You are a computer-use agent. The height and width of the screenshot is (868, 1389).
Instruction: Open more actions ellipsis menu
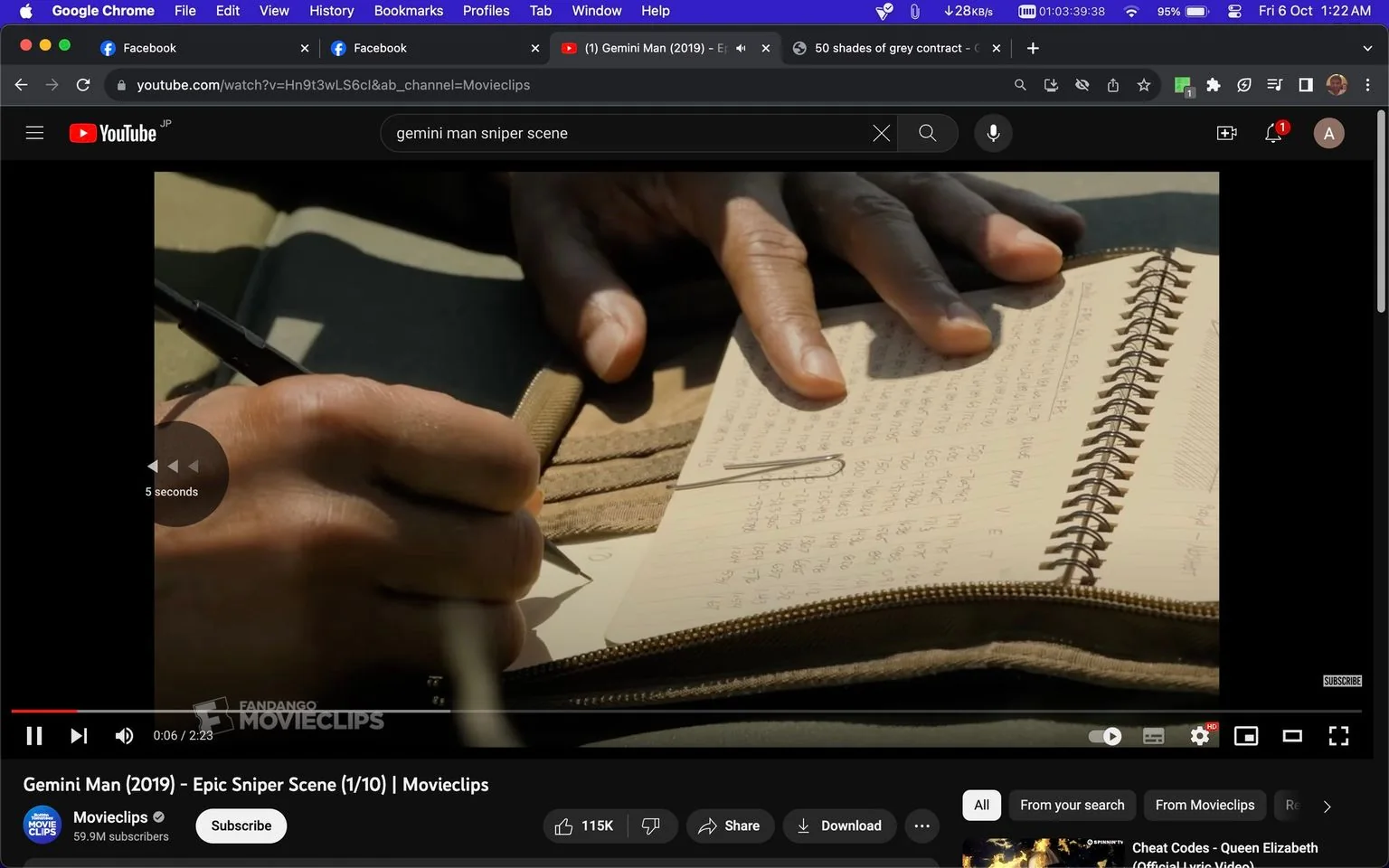921,826
